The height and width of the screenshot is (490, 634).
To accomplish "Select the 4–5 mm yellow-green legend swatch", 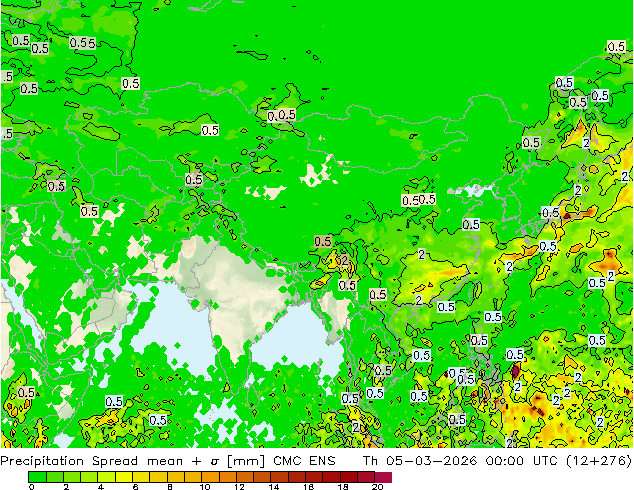I will click(107, 477).
